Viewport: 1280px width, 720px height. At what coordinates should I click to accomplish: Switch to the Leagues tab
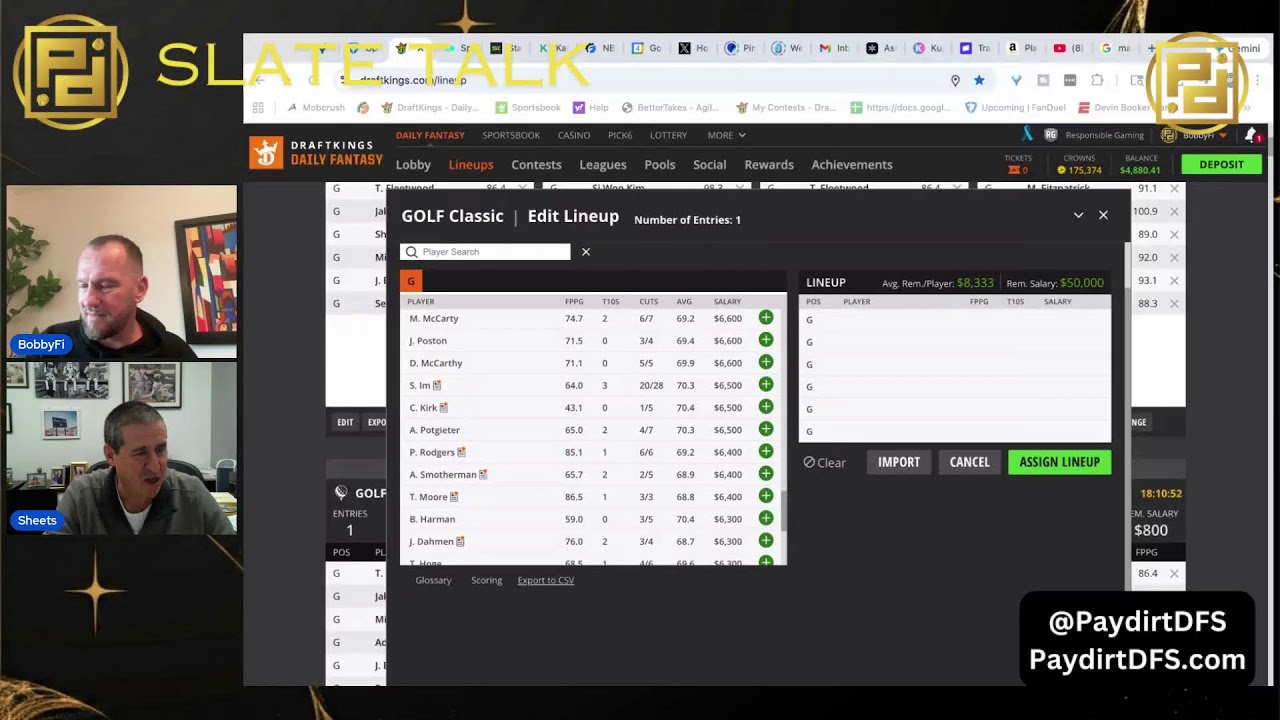(603, 165)
